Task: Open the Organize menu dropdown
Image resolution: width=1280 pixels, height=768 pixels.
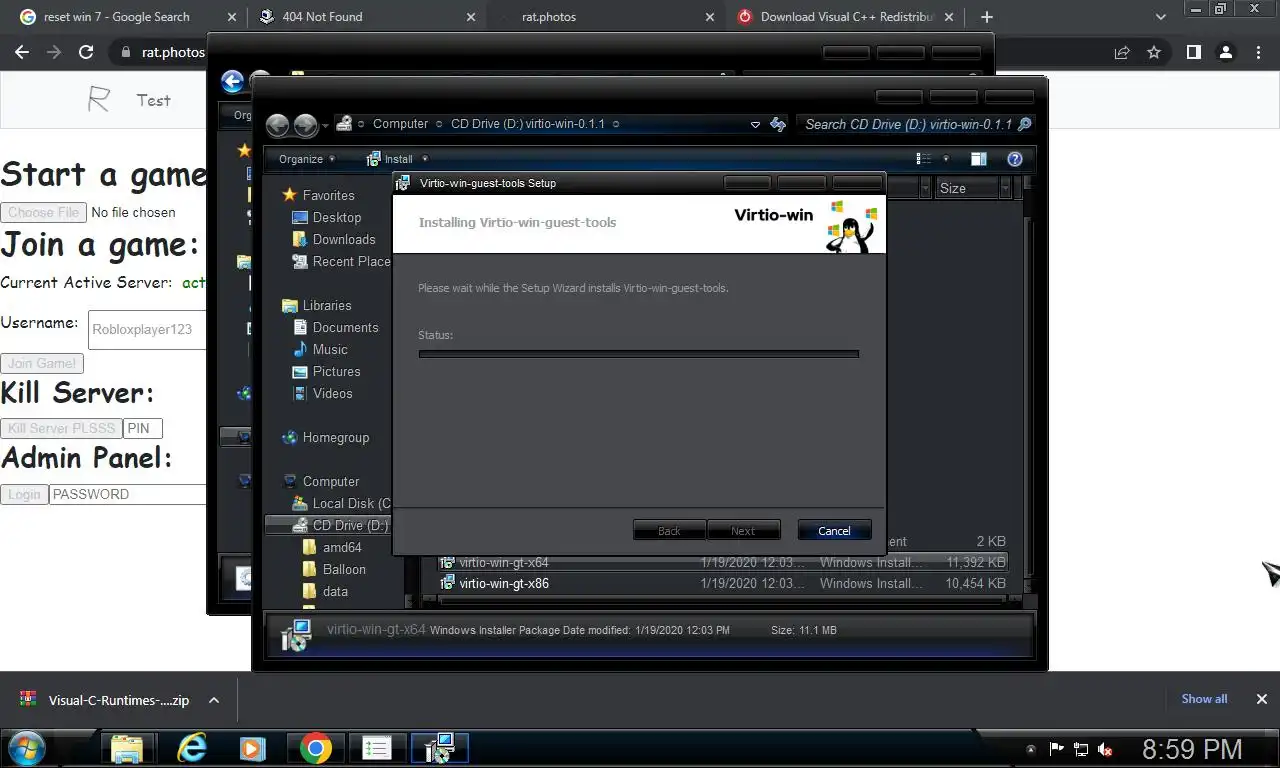Action: tap(307, 159)
